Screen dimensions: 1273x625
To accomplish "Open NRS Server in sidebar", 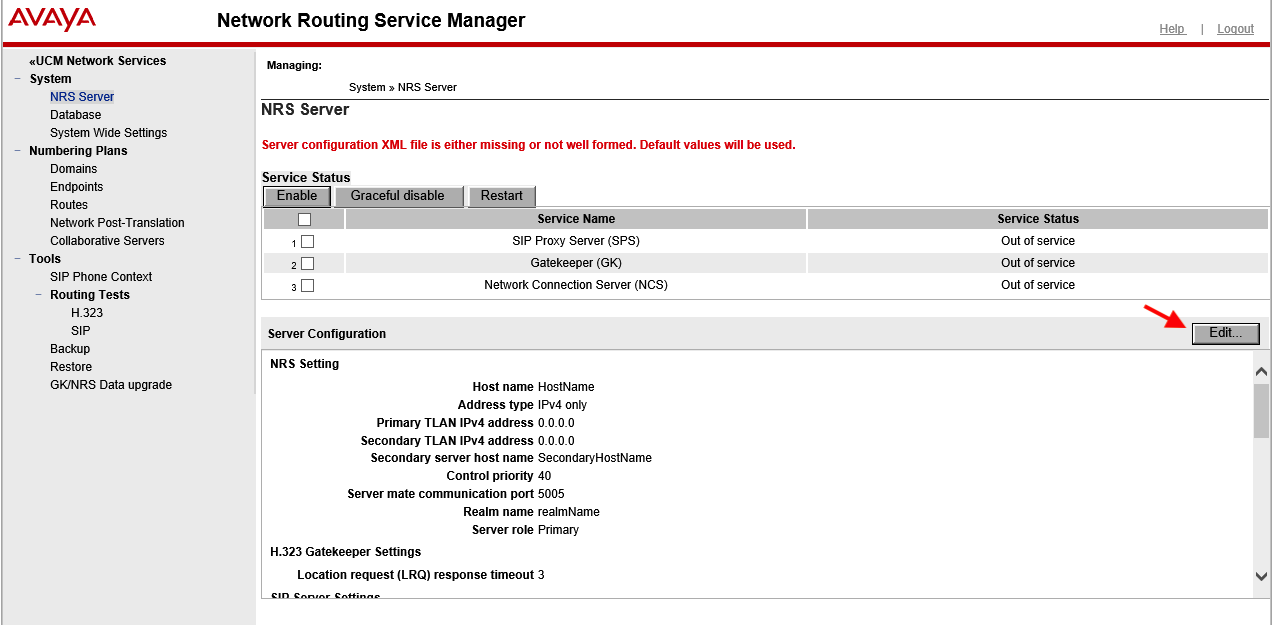I will click(82, 97).
